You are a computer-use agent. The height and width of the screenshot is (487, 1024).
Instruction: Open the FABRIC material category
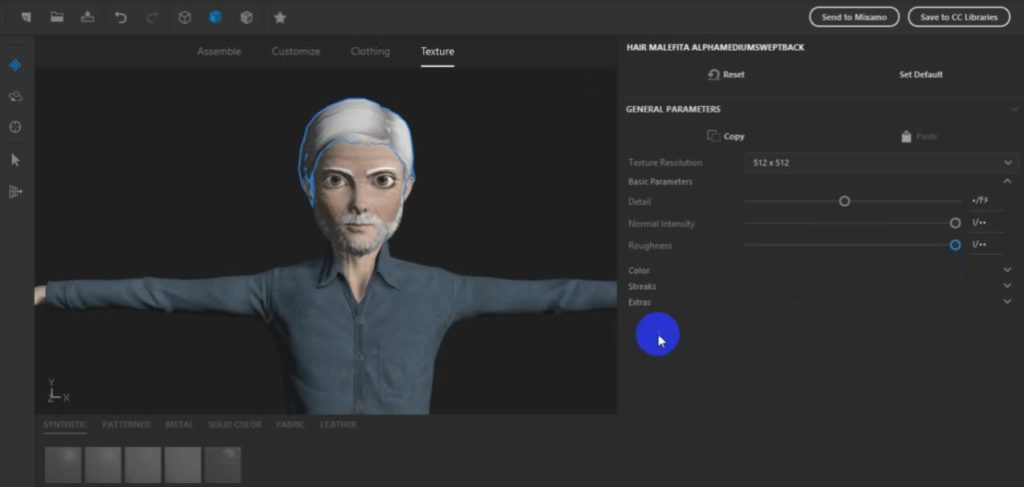(x=290, y=424)
